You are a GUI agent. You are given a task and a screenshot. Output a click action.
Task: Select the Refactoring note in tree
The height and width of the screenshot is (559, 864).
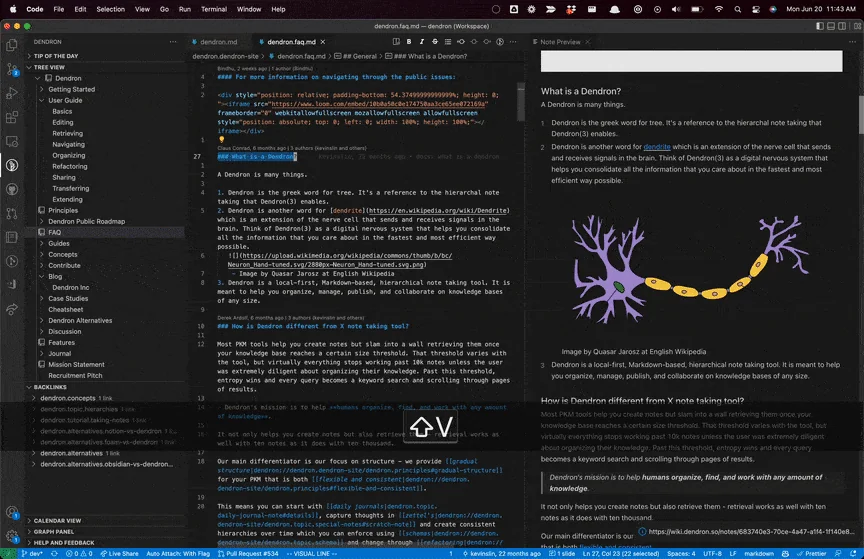69,166
